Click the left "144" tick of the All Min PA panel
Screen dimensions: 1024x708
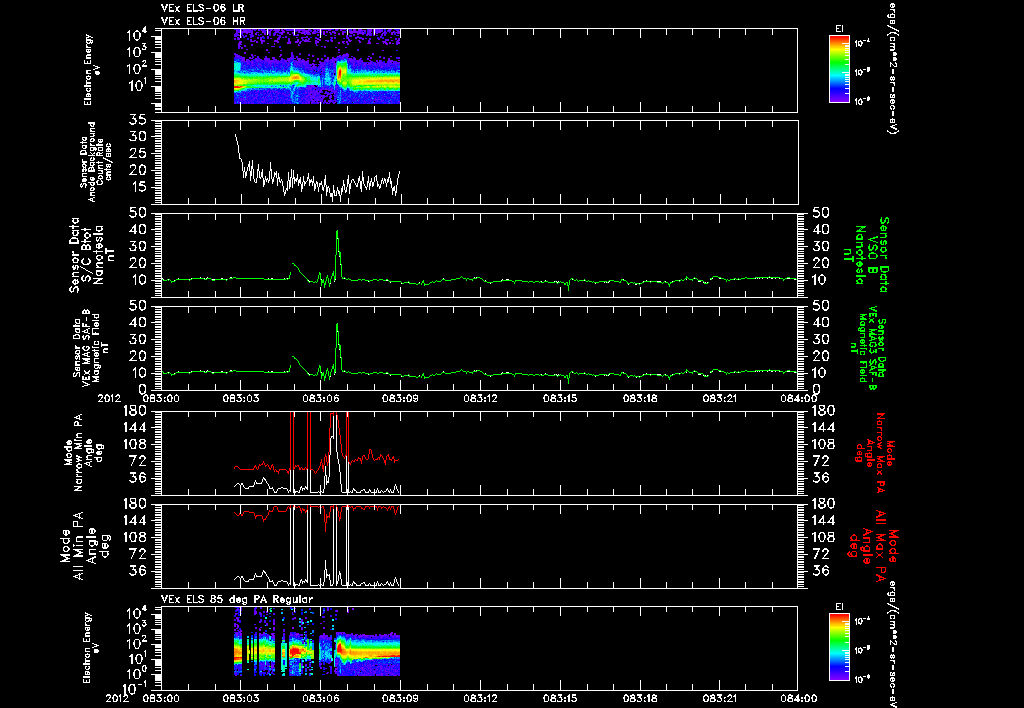pos(135,521)
